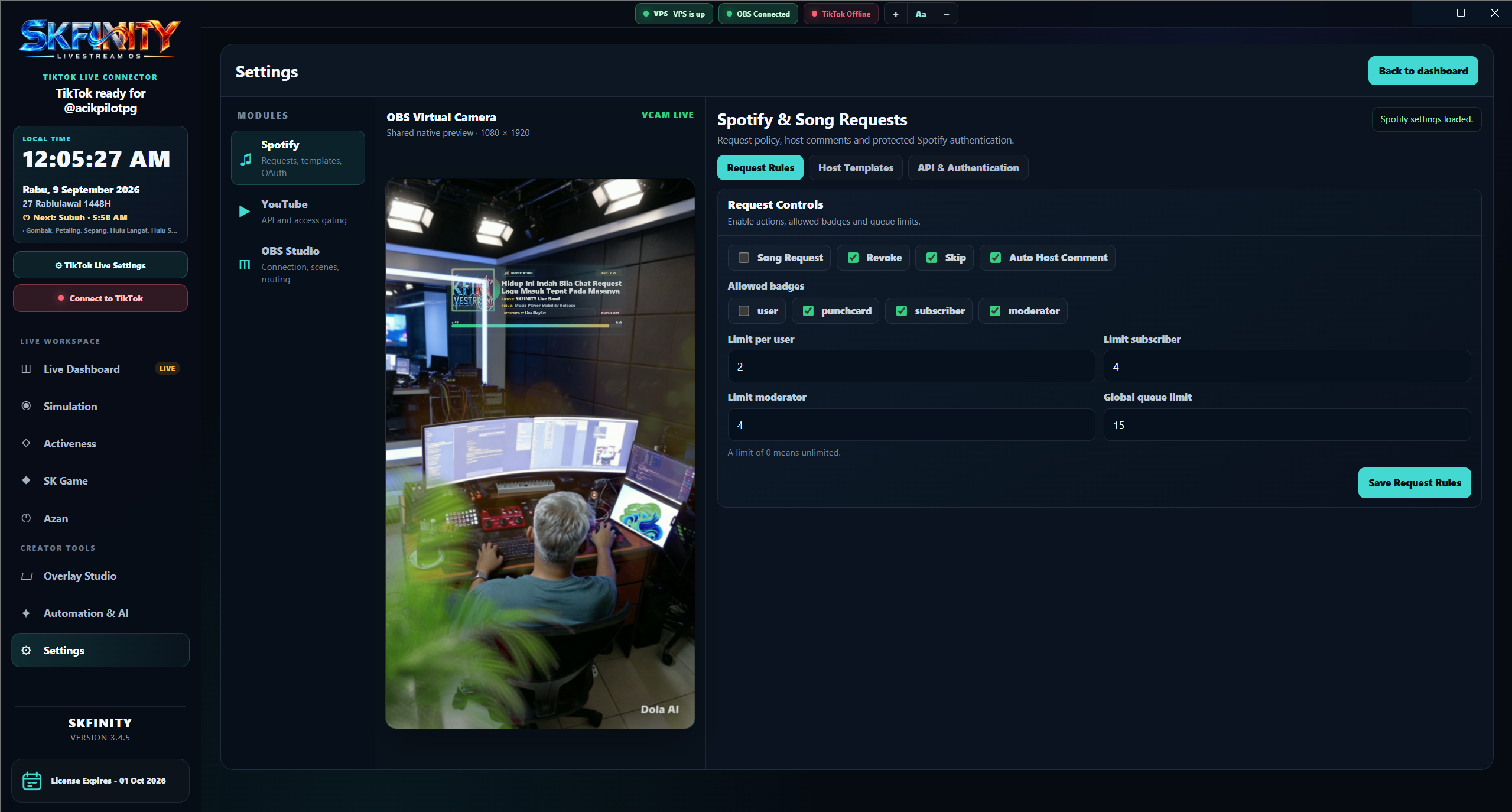Click the TikTok Offline status pill

pos(841,14)
